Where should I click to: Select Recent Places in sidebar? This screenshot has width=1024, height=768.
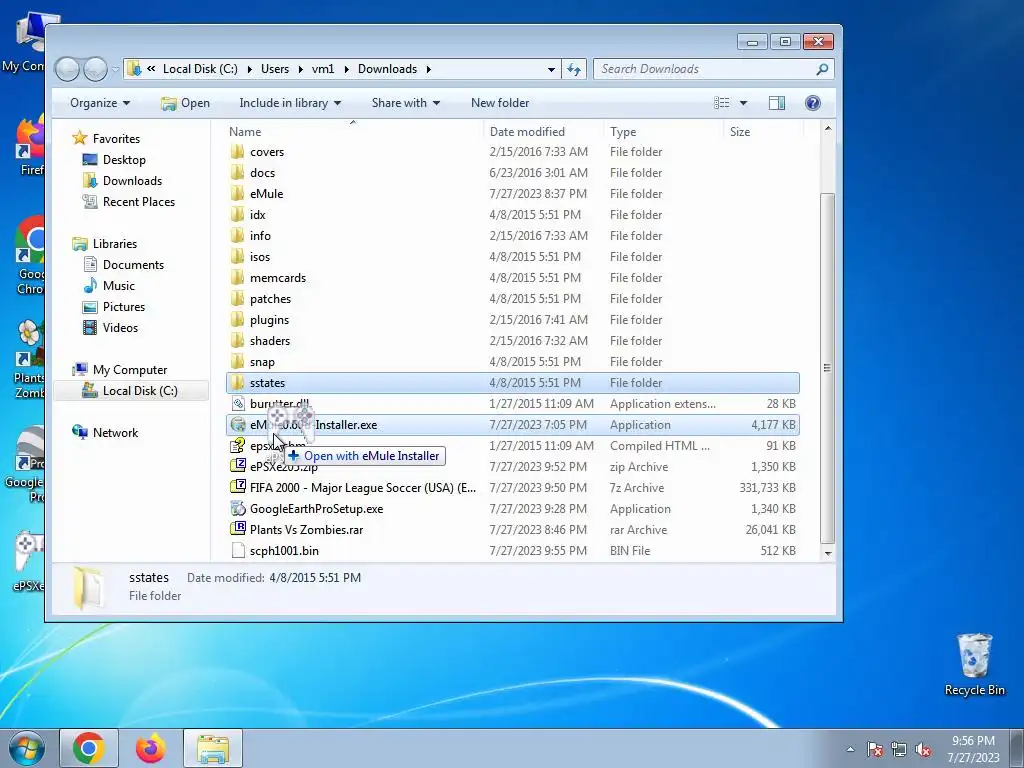[x=138, y=202]
